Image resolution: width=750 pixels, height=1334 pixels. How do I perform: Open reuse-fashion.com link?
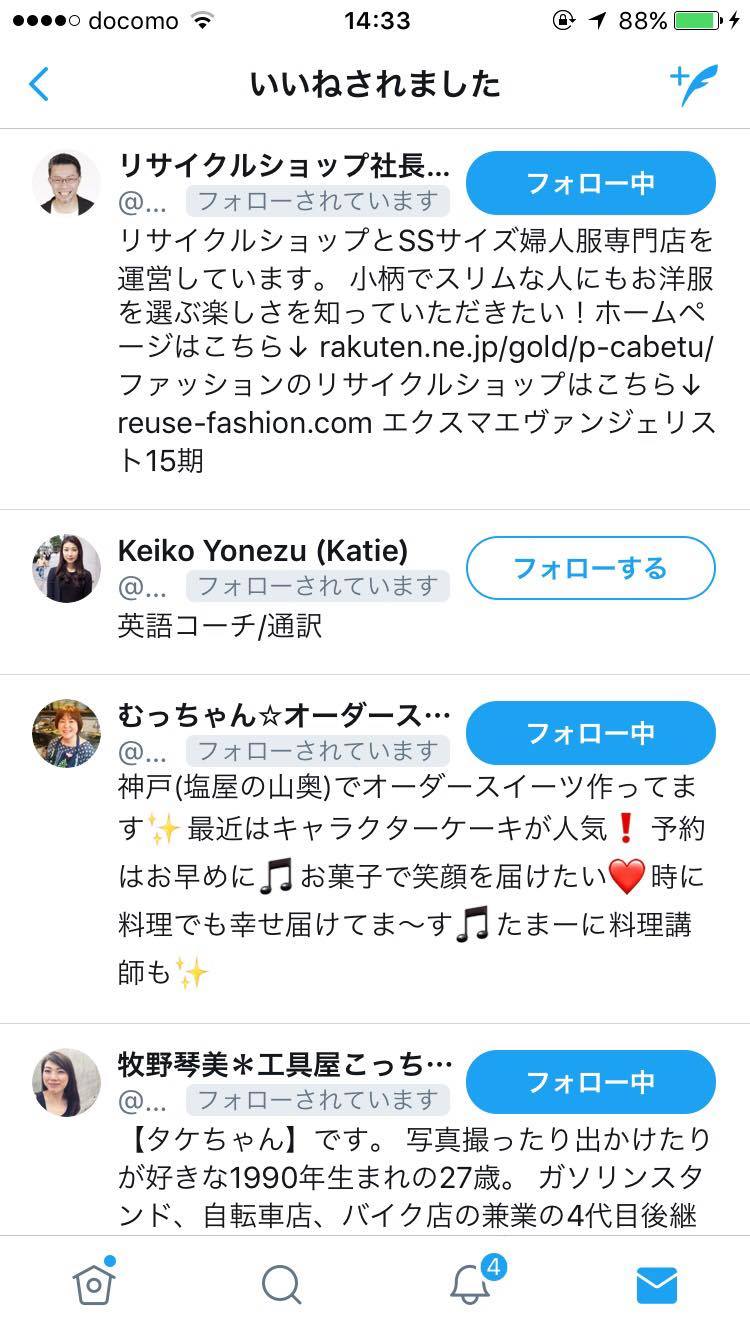coord(245,423)
